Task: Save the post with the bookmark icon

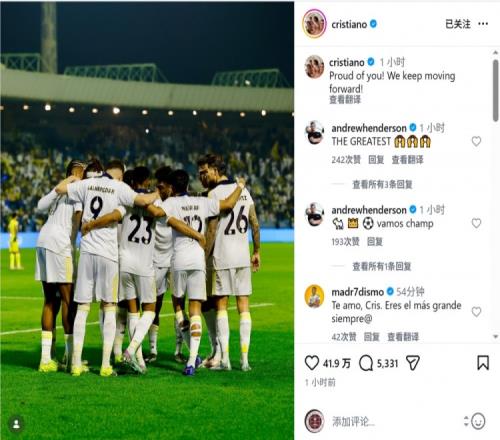Action: pyautogui.click(x=483, y=363)
